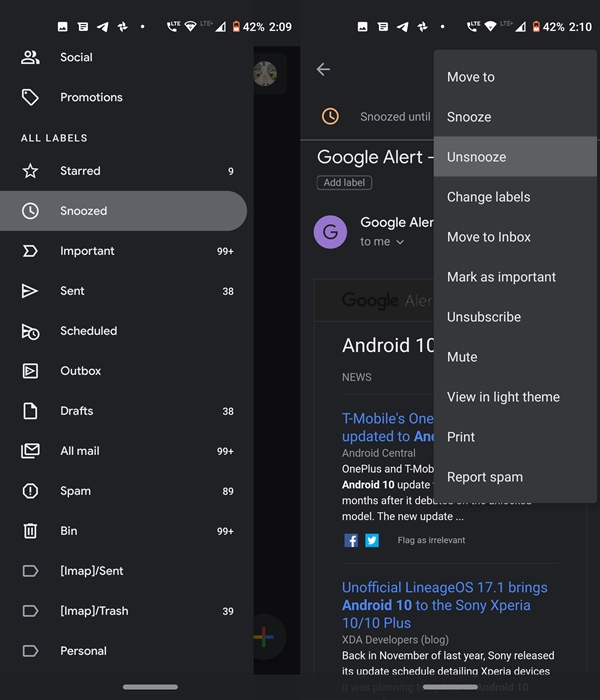The width and height of the screenshot is (600, 700).
Task: Select 'Move to' in the menu
Action: point(515,77)
